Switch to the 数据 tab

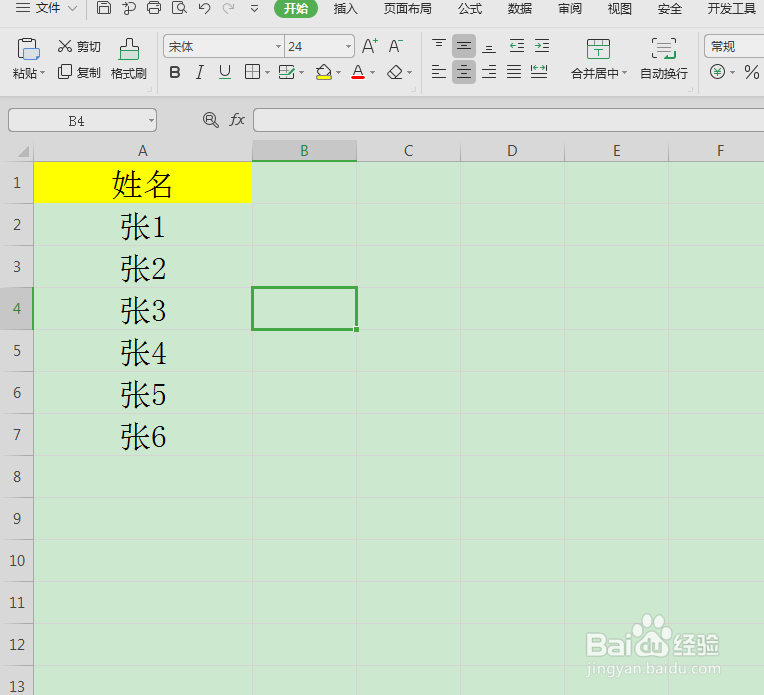519,8
